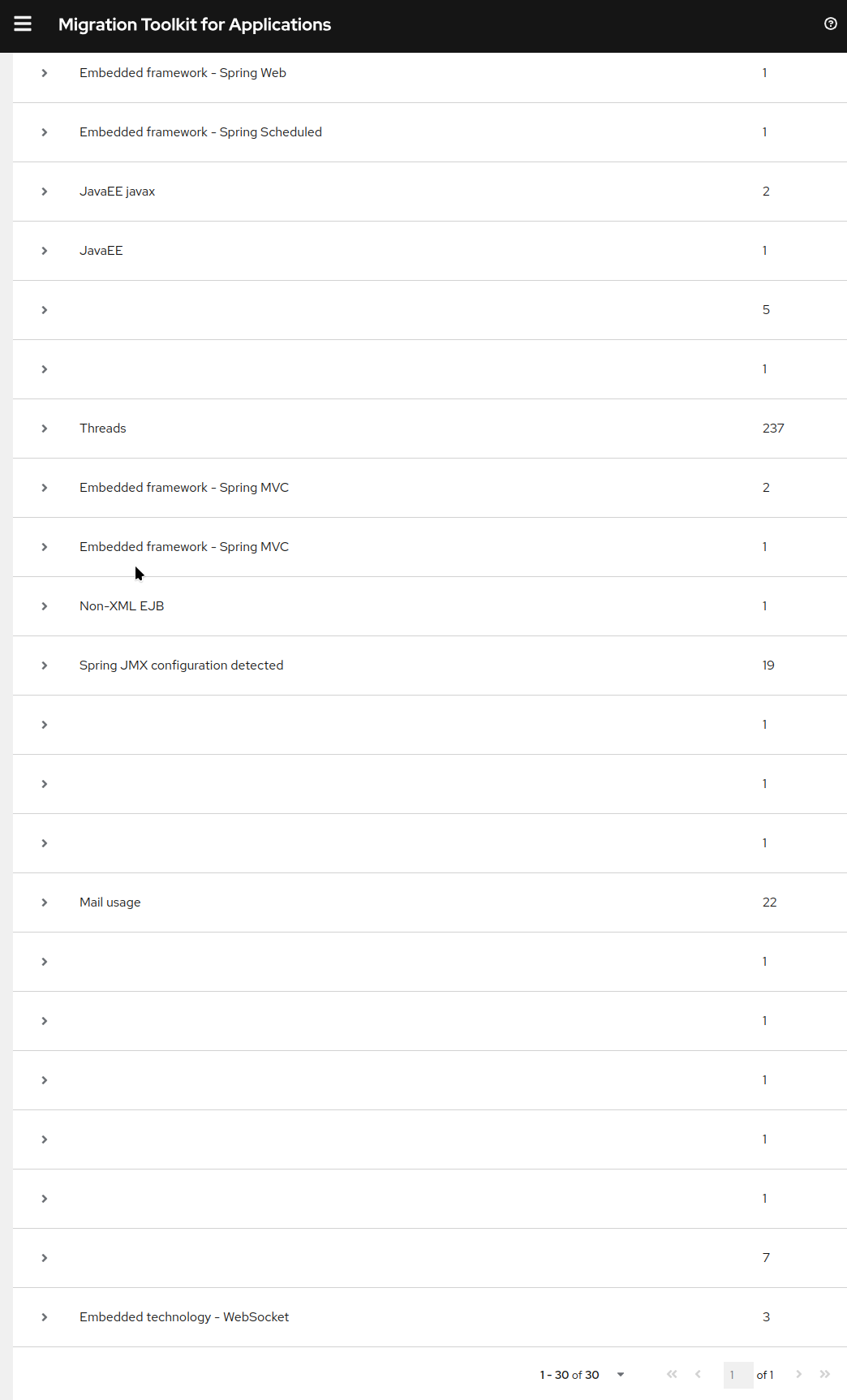Expand Spring JMX configuration detected row

tap(45, 666)
